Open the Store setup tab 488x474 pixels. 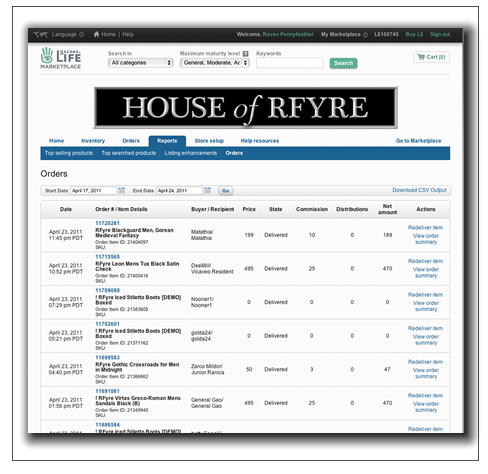point(209,141)
